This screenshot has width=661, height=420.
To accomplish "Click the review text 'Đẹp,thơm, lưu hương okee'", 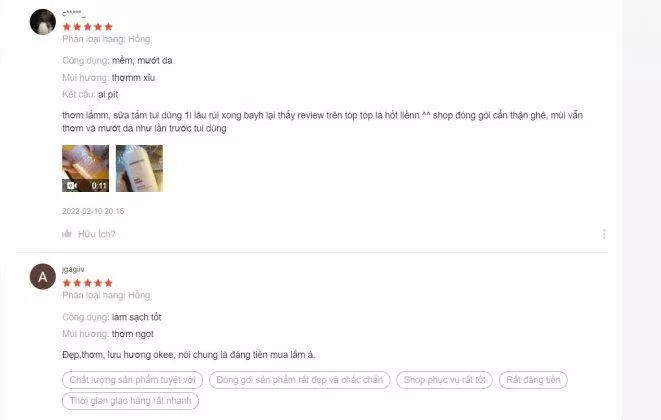I will pyautogui.click(x=118, y=355).
